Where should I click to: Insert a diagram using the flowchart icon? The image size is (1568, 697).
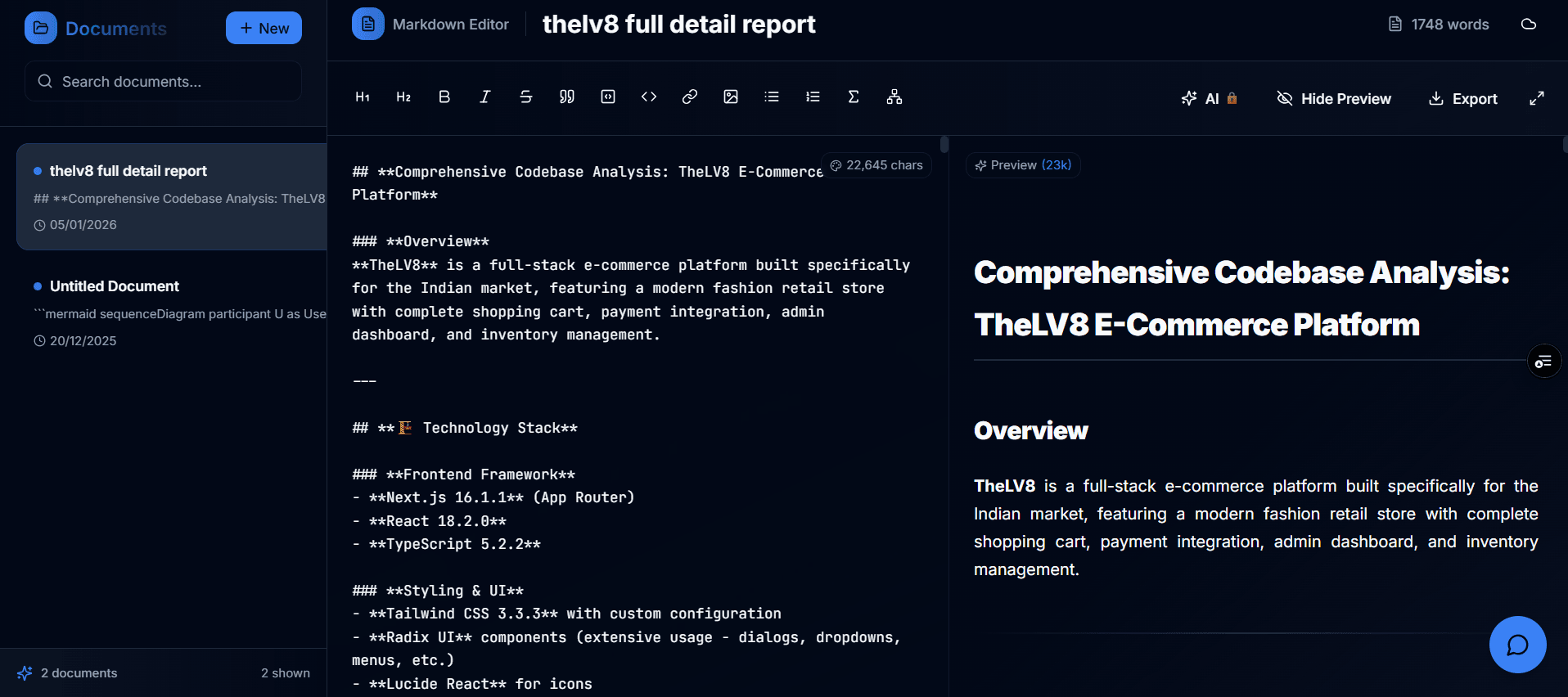[x=894, y=97]
